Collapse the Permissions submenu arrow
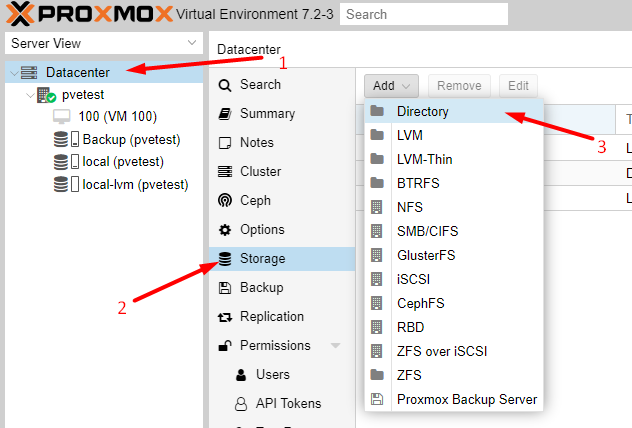Image resolution: width=632 pixels, height=428 pixels. pyautogui.click(x=335, y=345)
